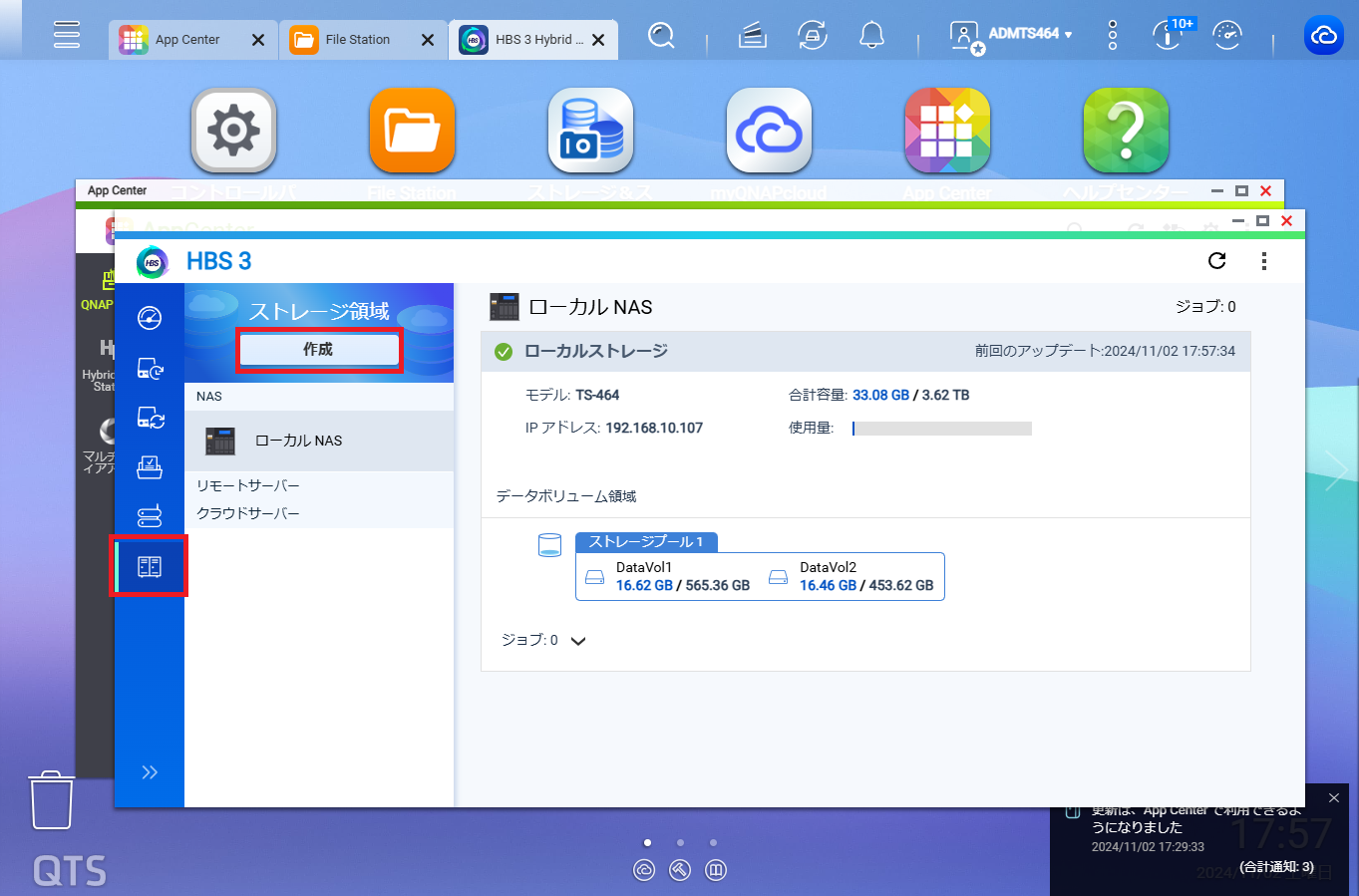
Task: Click DataVol2 volume entry
Action: pyautogui.click(x=850, y=576)
